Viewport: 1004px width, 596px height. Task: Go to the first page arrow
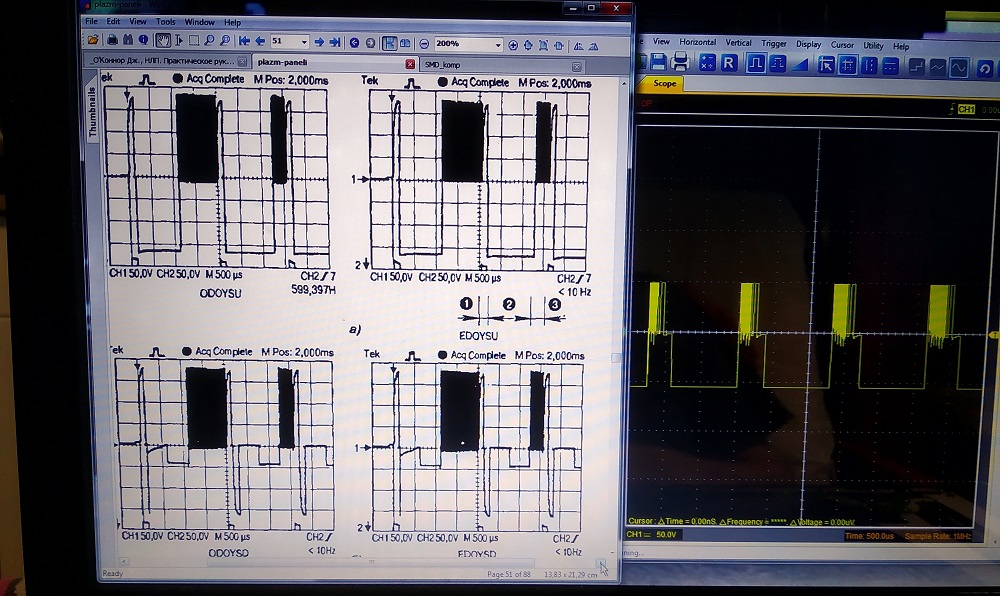244,42
